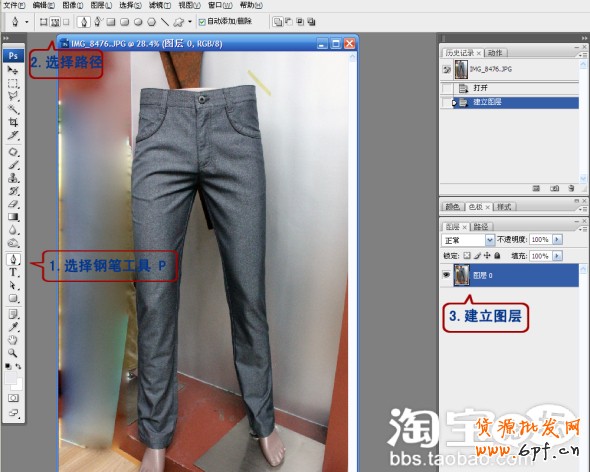Expand the opacity 100% slider arrow
The height and width of the screenshot is (472, 590).
(557, 239)
